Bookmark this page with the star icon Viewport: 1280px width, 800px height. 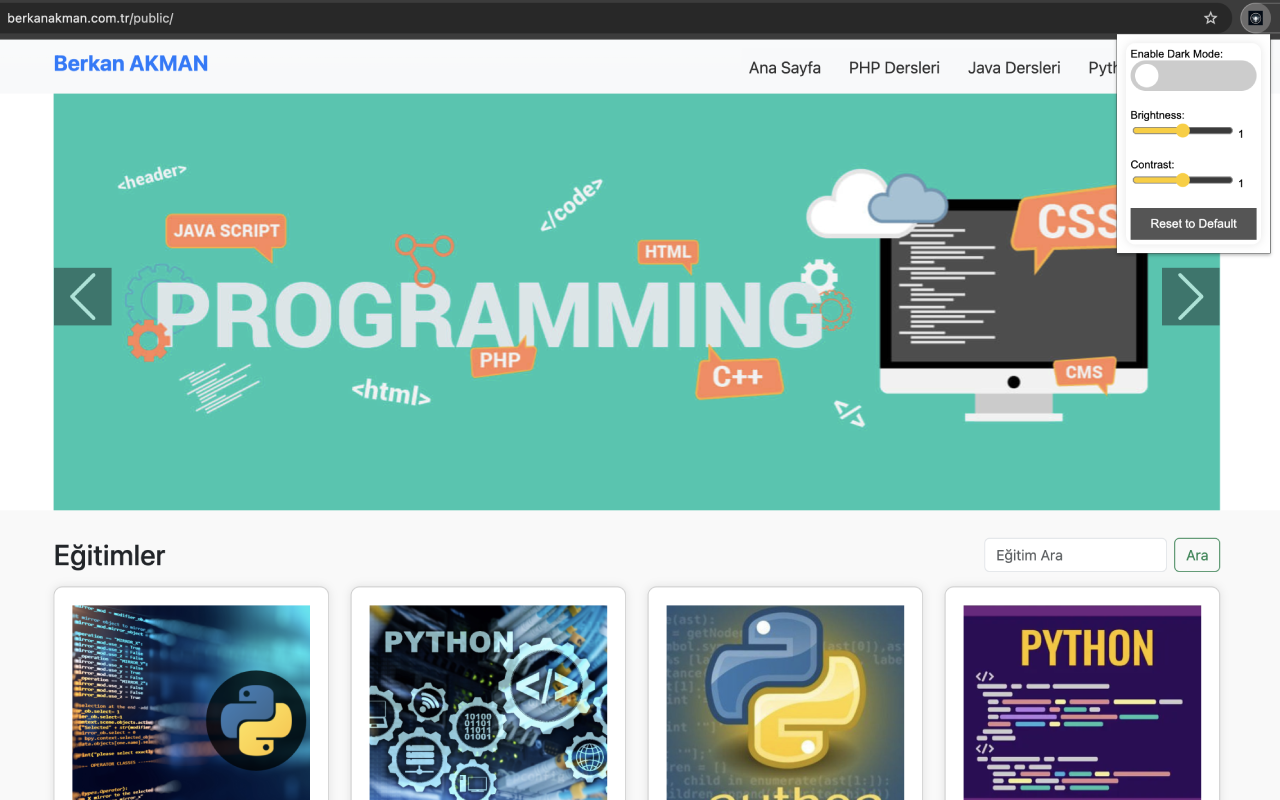pos(1211,18)
